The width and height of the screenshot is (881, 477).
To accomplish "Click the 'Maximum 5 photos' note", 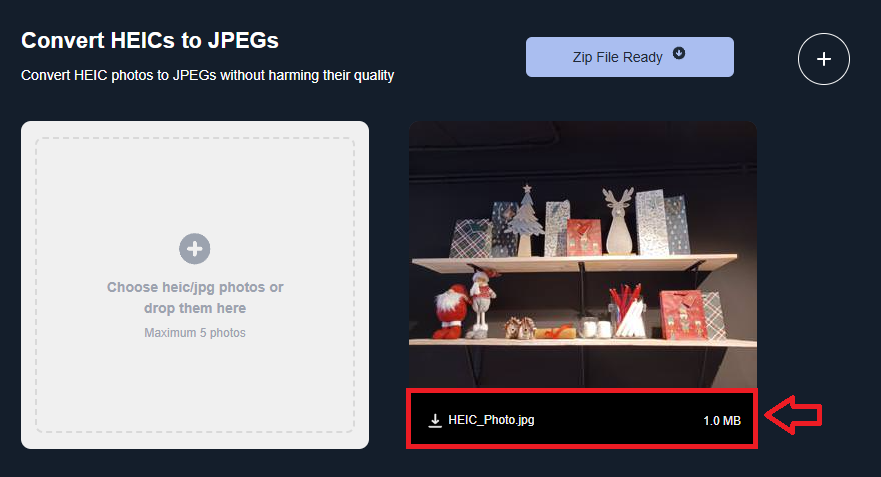I will pos(195,333).
